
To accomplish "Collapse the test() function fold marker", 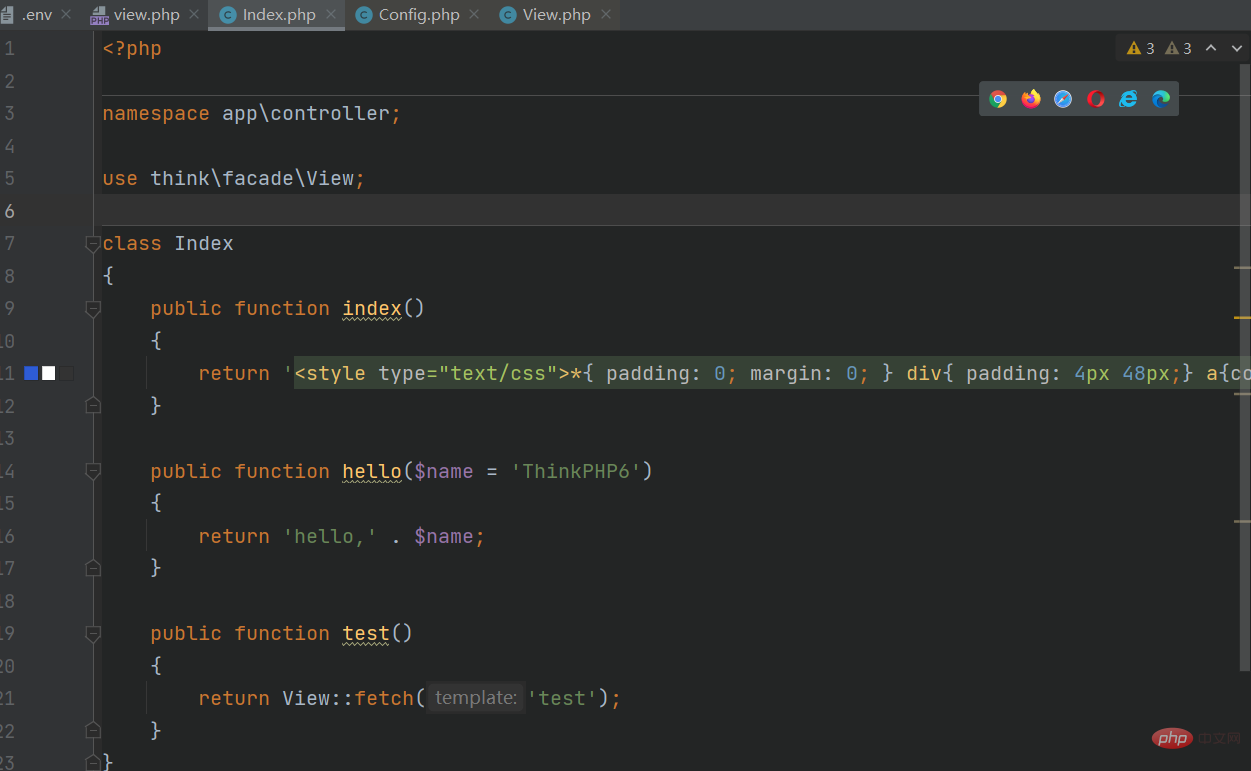I will (x=93, y=634).
